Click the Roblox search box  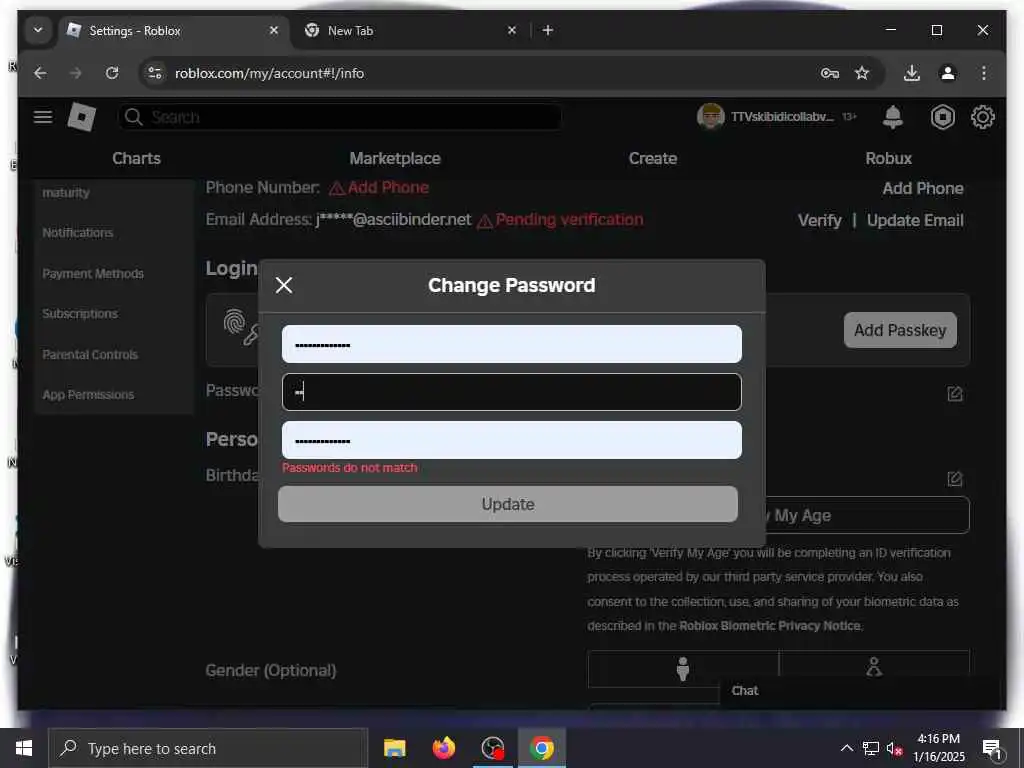pos(340,117)
